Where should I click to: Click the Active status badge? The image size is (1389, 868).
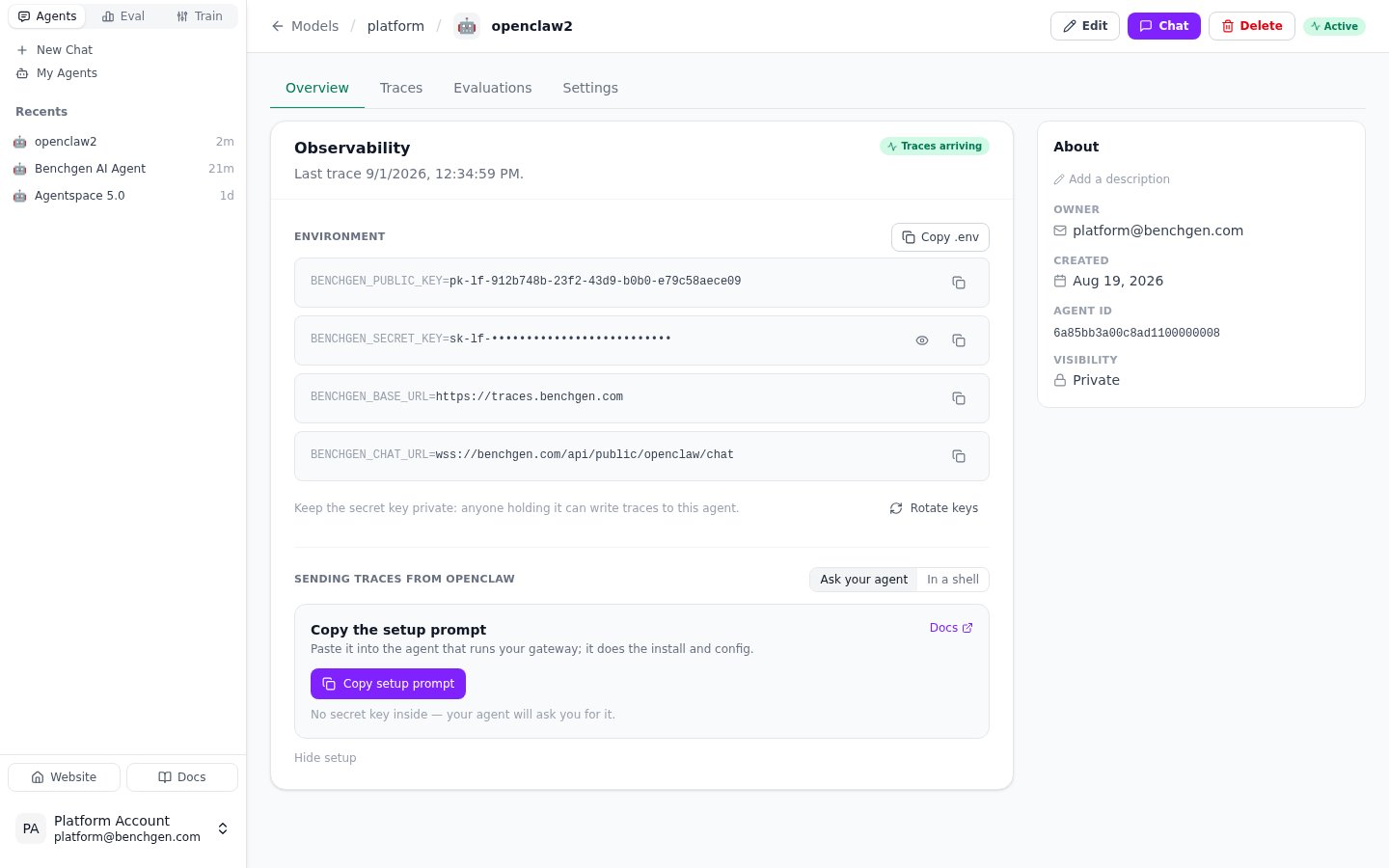1334,26
